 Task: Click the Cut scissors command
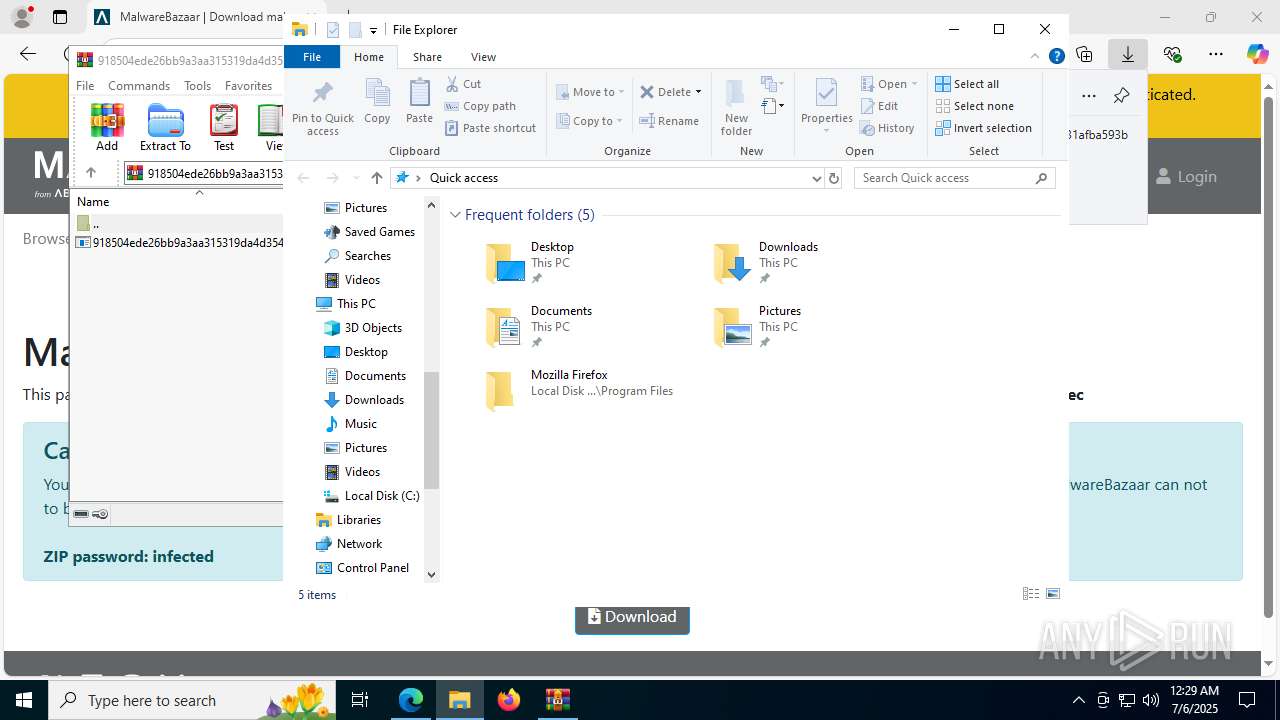pos(463,84)
